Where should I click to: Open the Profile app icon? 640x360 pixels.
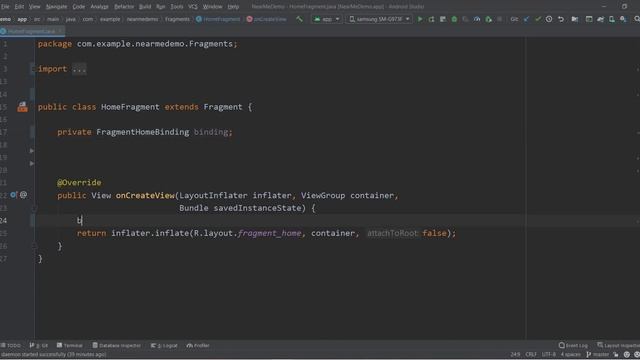[477, 19]
